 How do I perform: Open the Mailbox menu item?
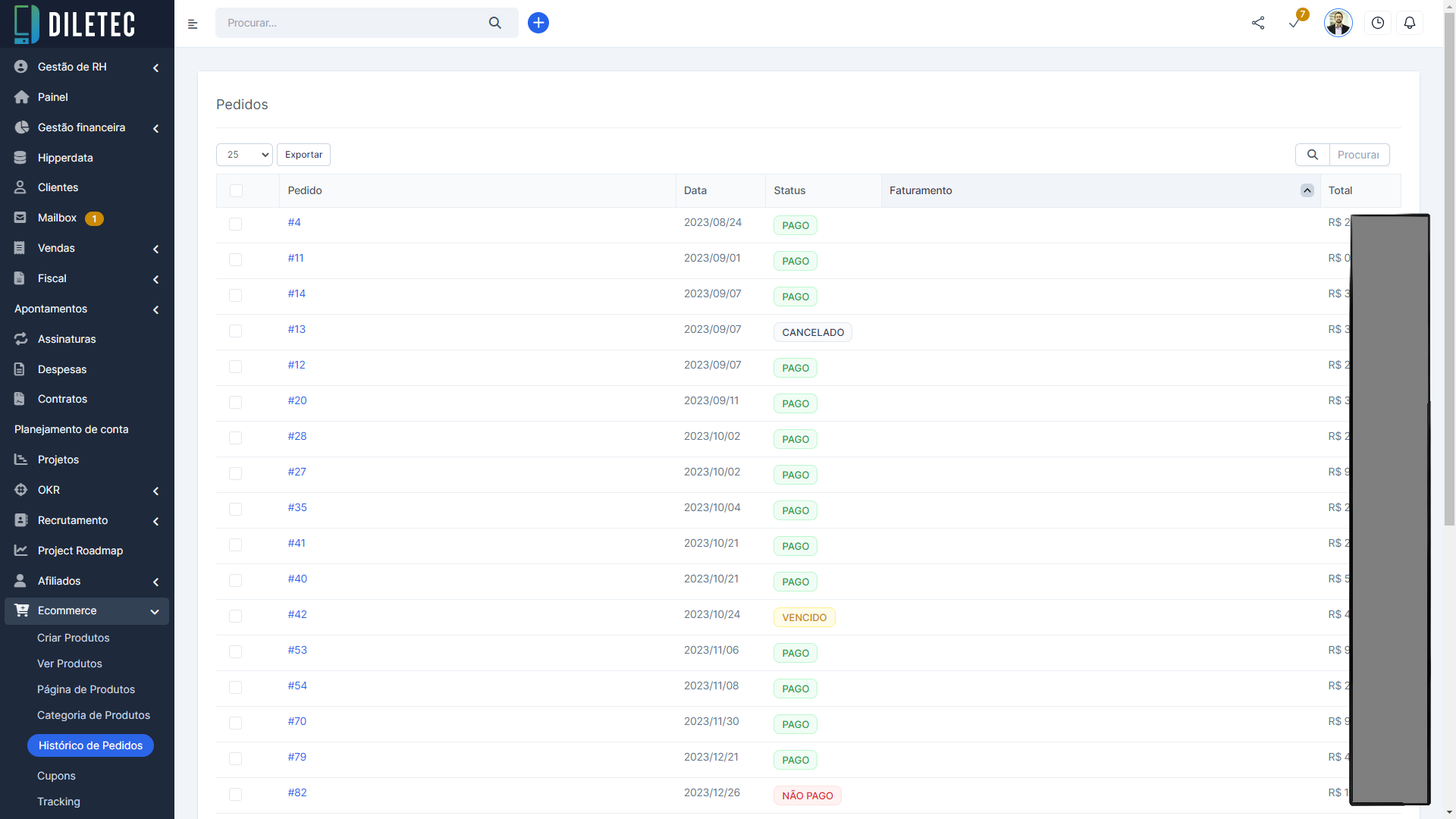(x=57, y=218)
